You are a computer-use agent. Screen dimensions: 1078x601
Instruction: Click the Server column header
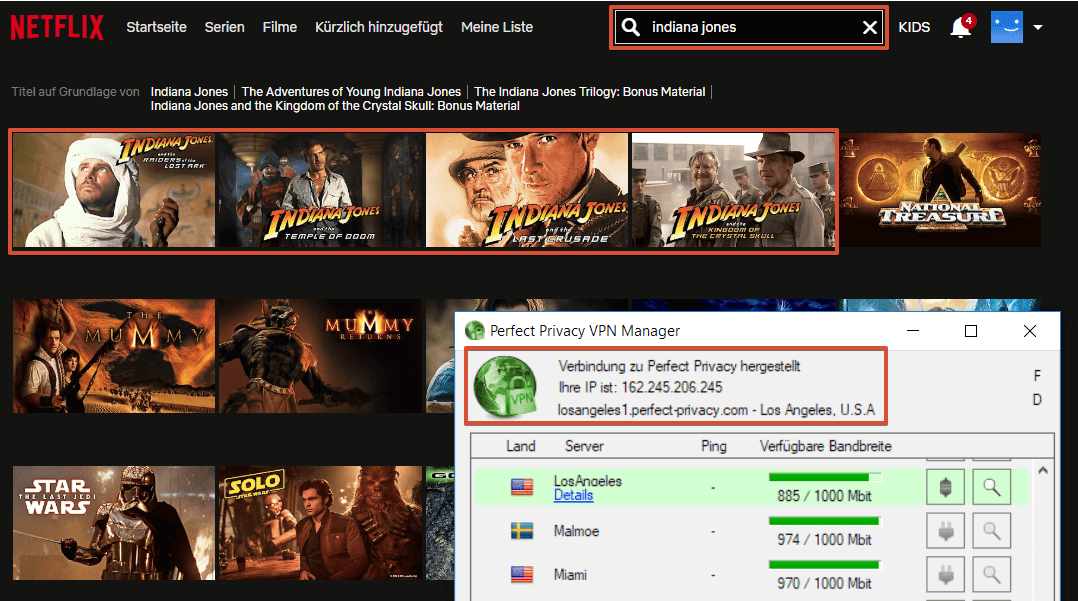(x=584, y=446)
